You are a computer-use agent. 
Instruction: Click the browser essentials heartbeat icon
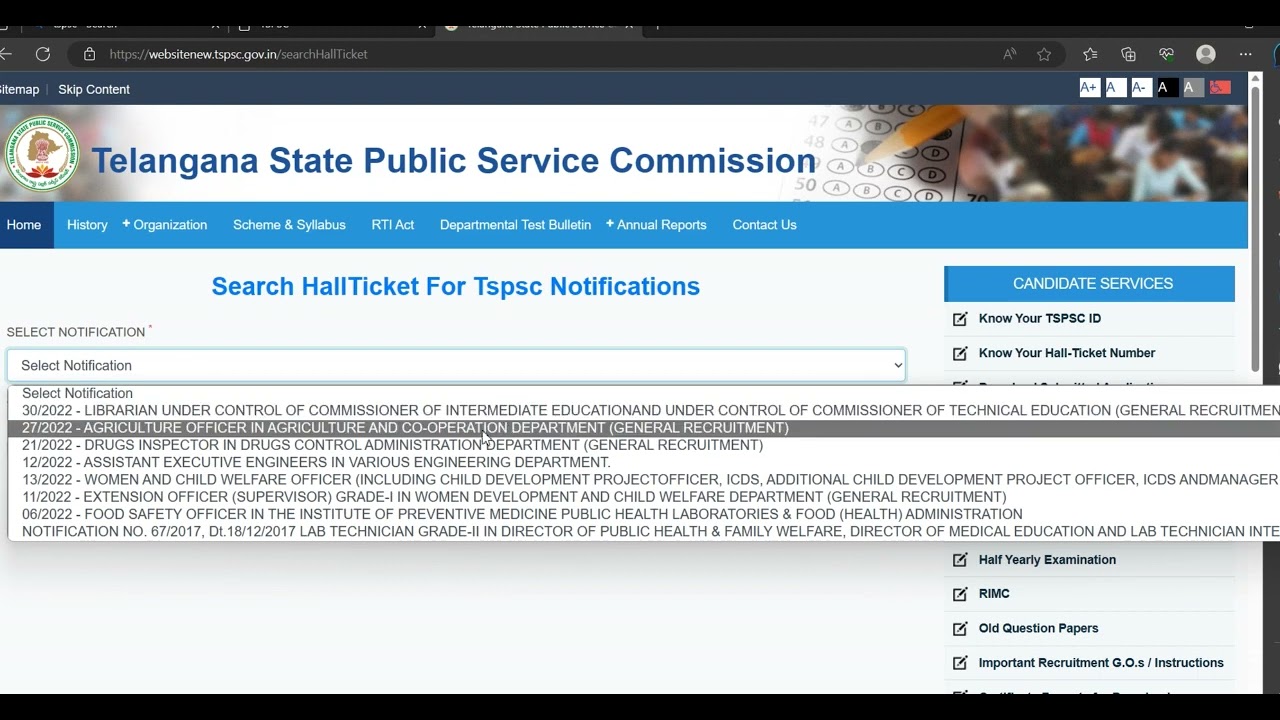[x=1166, y=54]
